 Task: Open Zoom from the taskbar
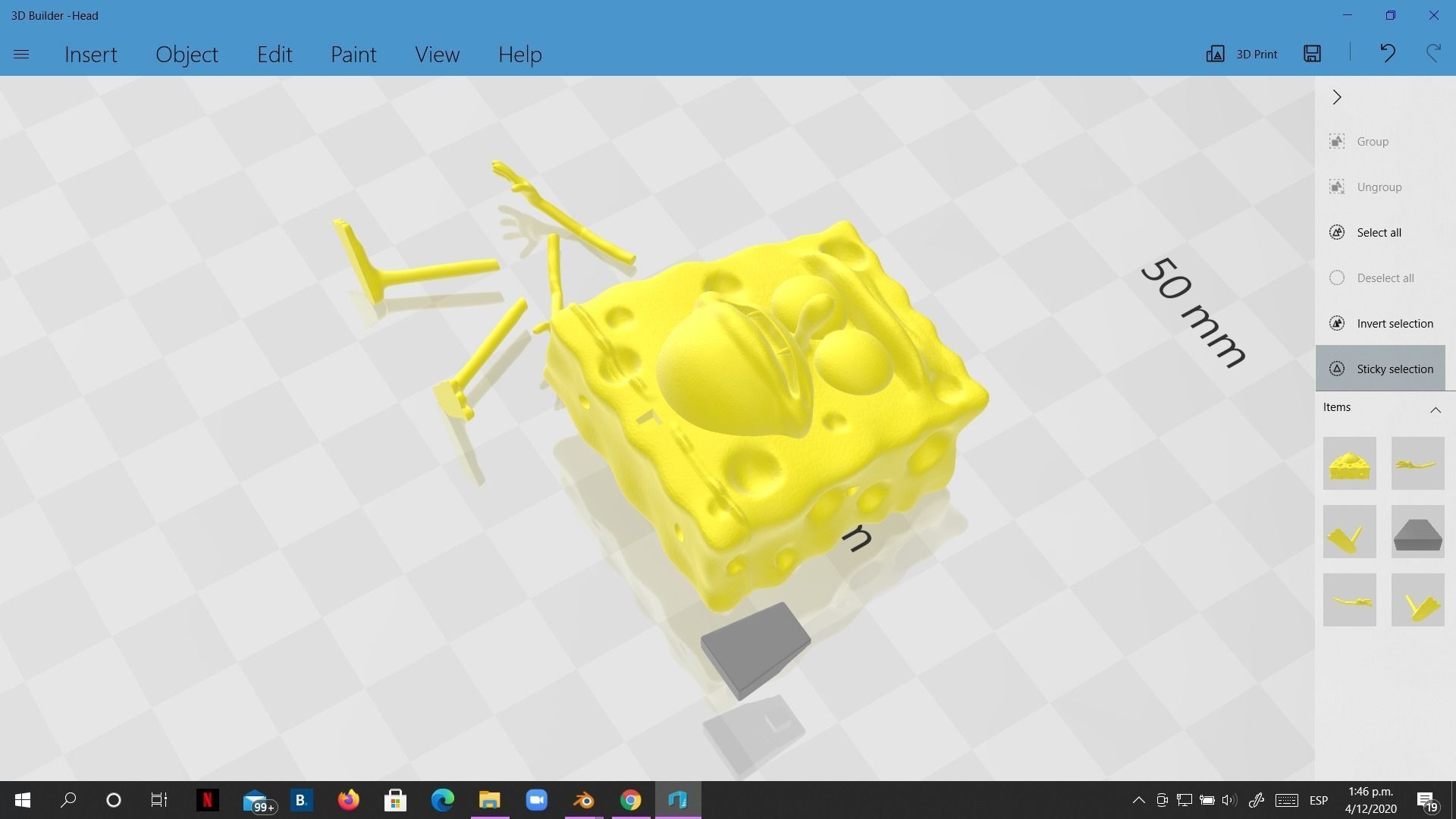[537, 800]
